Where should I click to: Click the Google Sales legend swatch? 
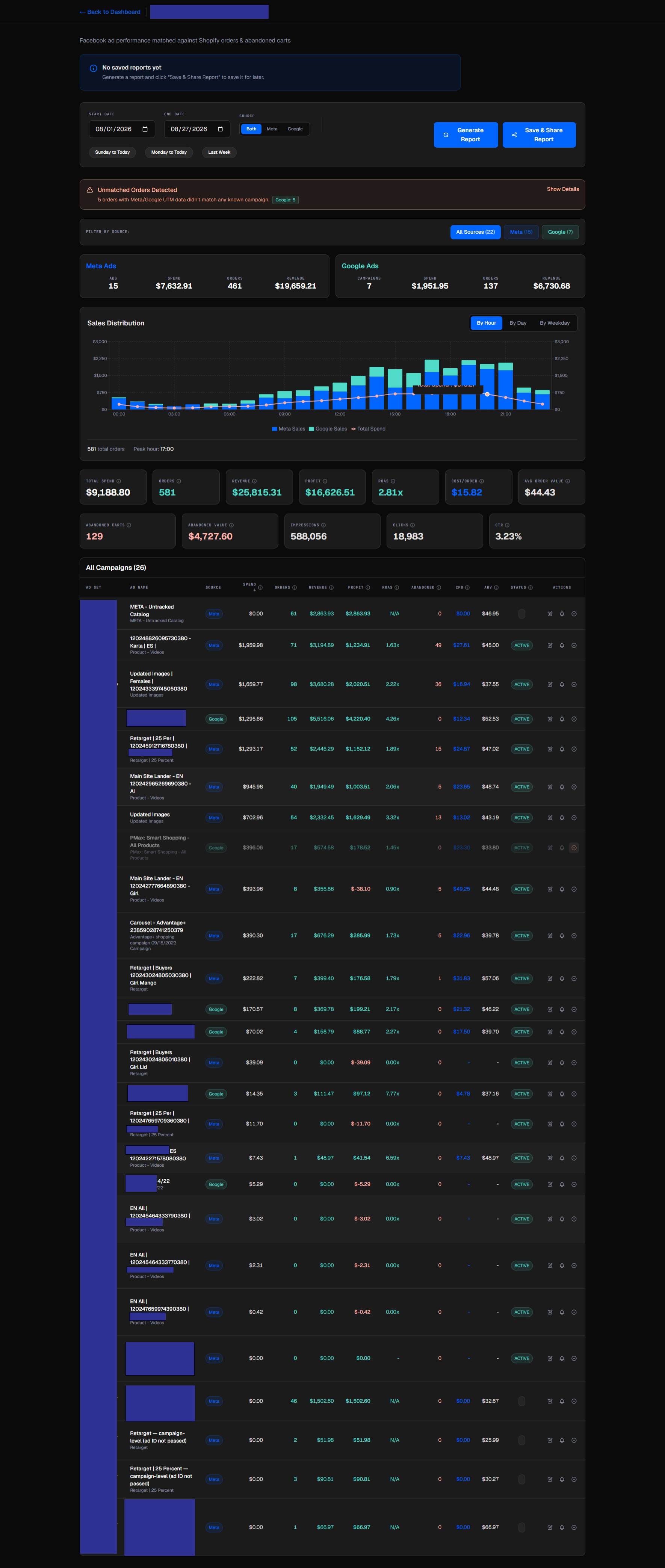click(311, 429)
